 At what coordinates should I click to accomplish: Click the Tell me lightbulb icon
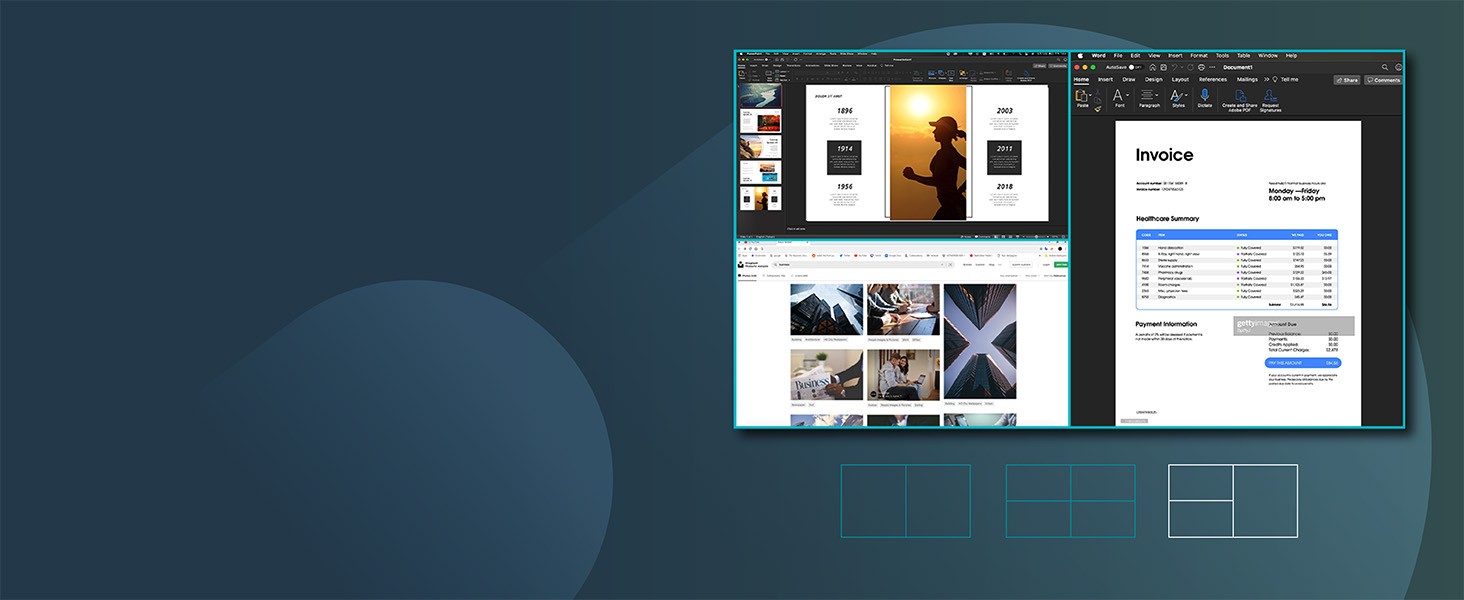[1276, 79]
